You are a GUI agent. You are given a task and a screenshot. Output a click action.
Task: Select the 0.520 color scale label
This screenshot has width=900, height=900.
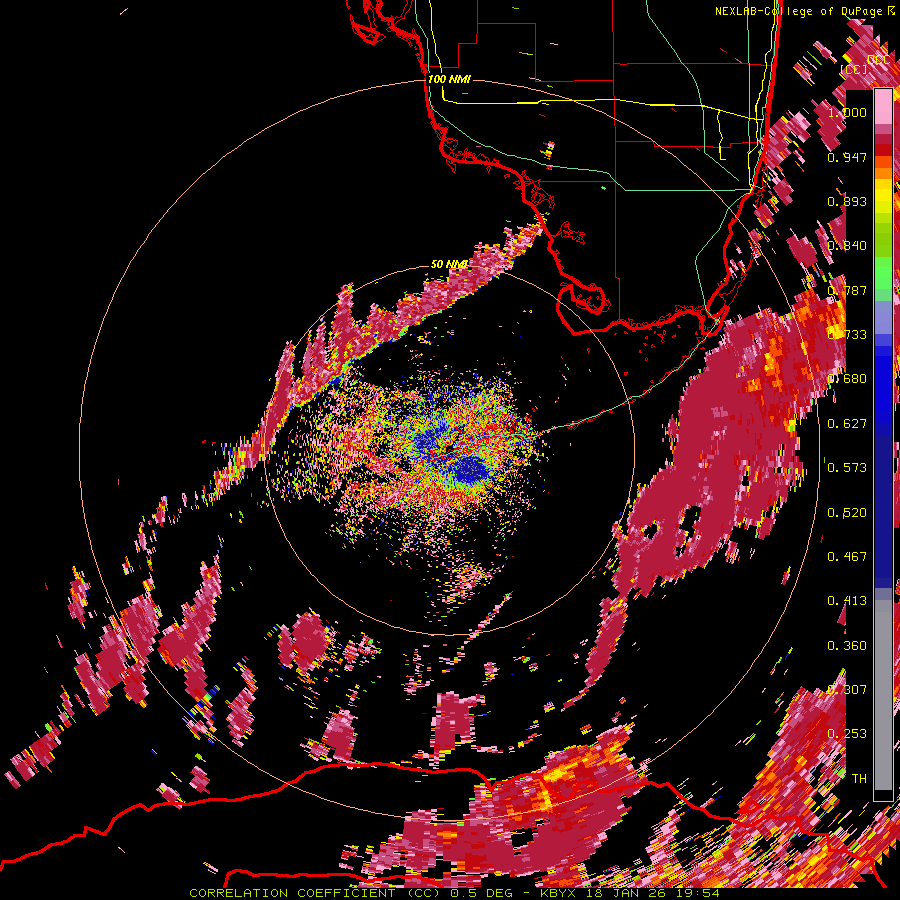click(847, 513)
